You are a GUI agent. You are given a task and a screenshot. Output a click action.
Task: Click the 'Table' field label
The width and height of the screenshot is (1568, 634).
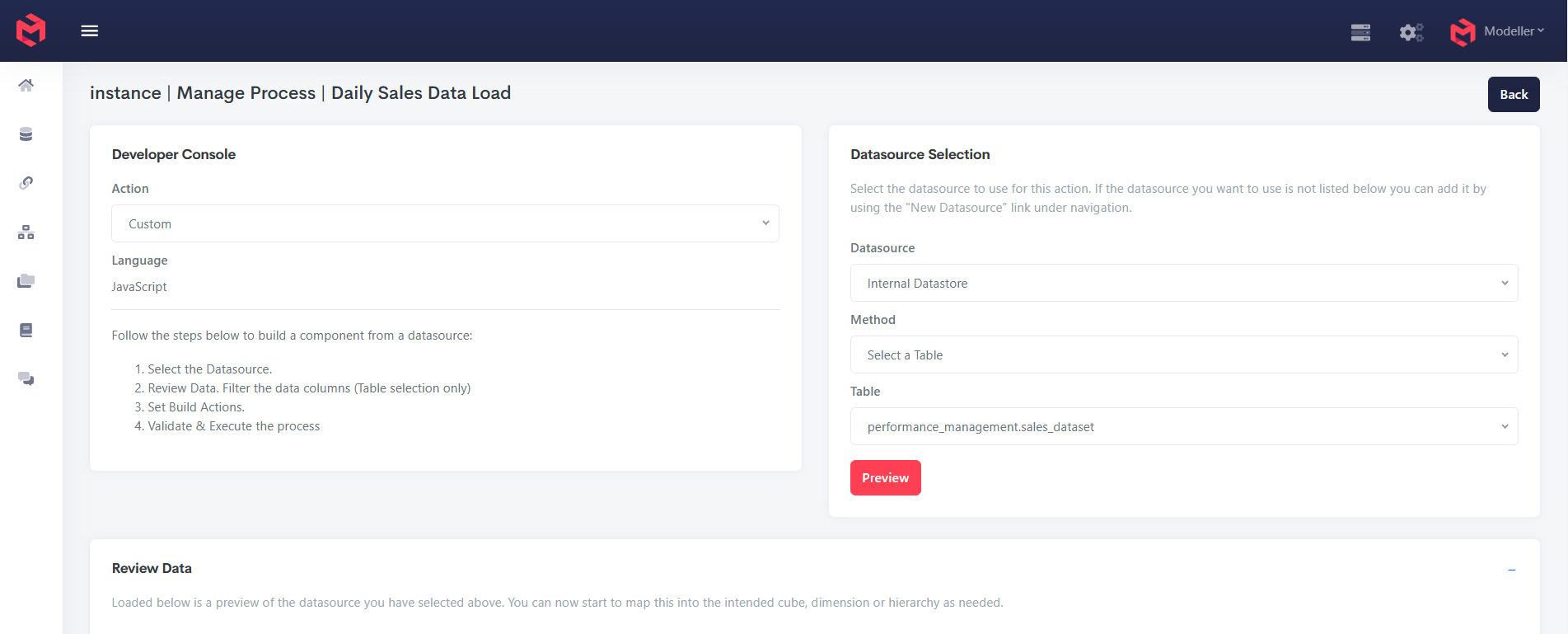pos(865,392)
